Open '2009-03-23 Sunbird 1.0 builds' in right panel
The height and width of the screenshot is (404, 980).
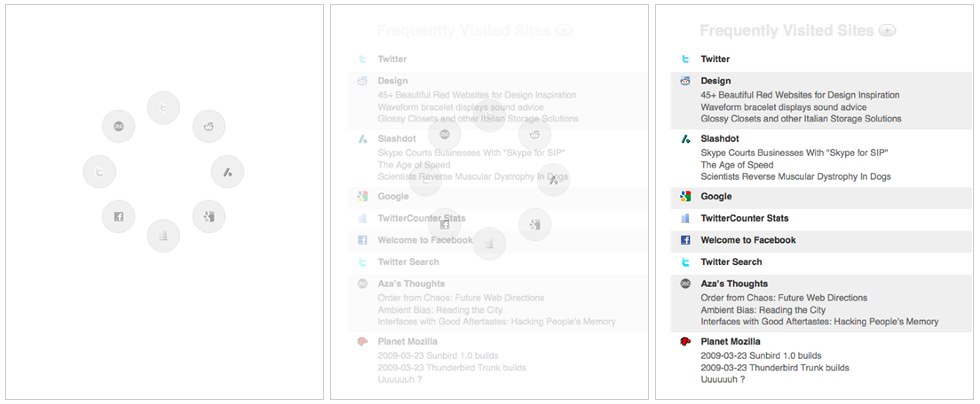761,355
